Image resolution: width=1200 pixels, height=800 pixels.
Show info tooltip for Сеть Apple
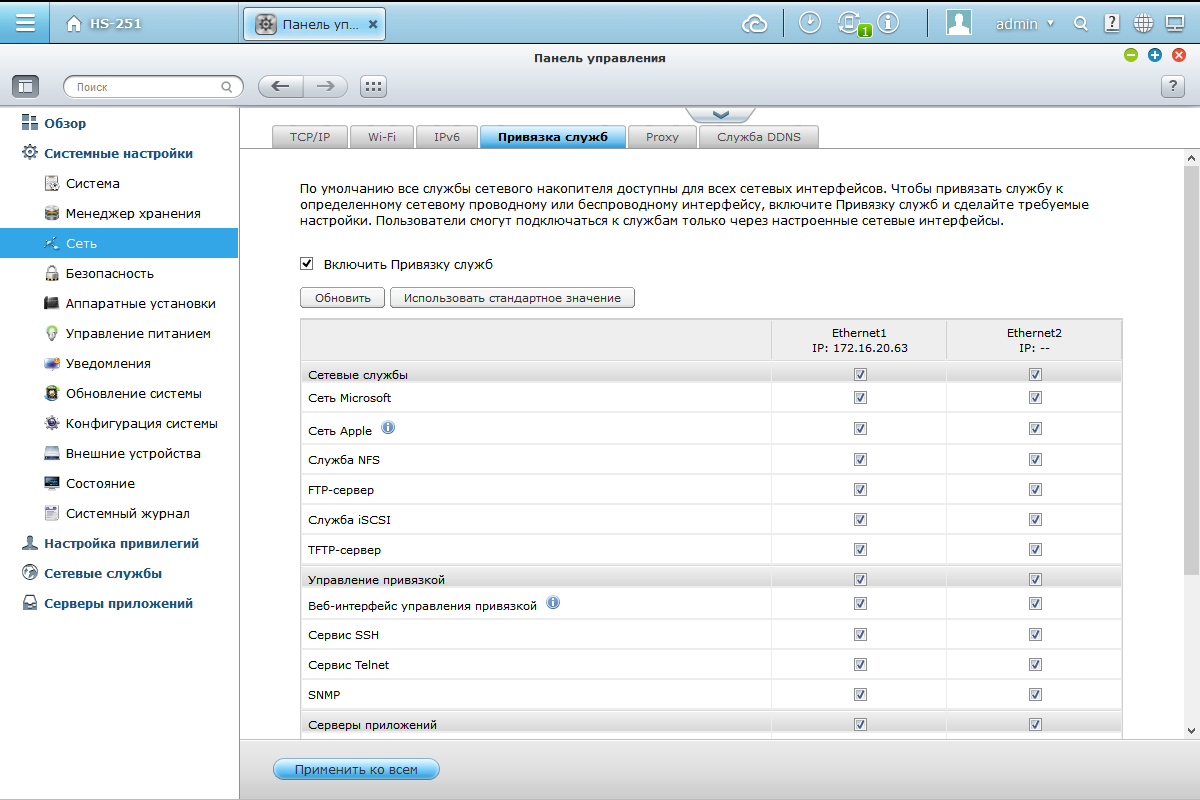tap(389, 428)
